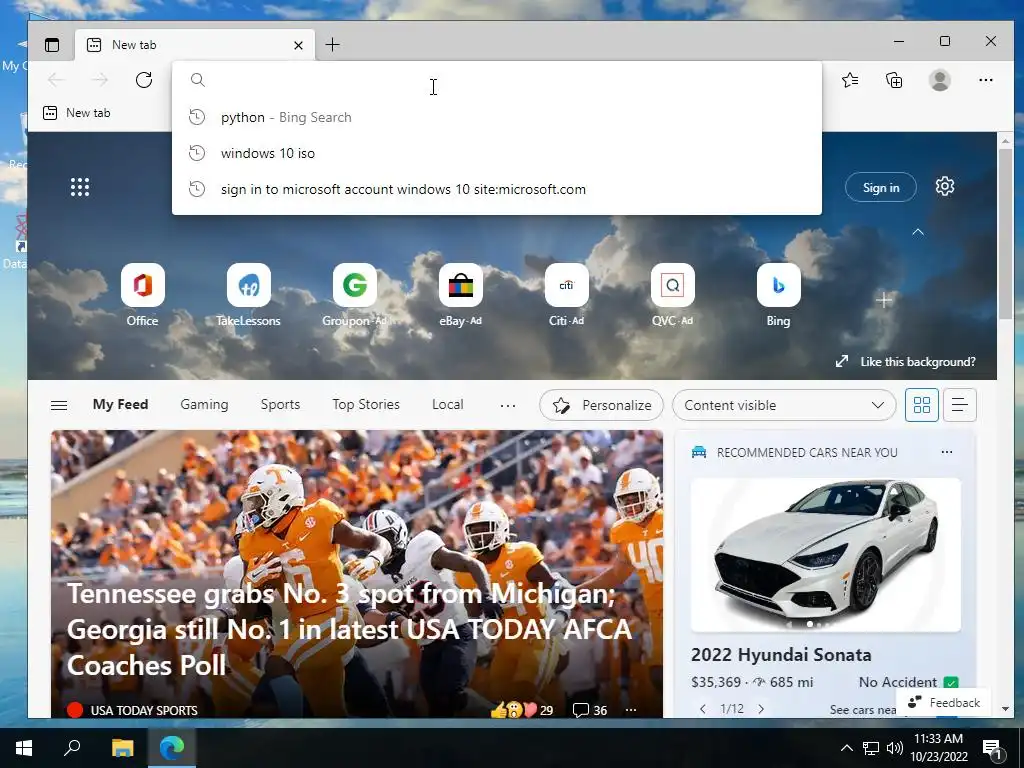Switch to list view layout
The height and width of the screenshot is (768, 1024).
[x=959, y=405]
